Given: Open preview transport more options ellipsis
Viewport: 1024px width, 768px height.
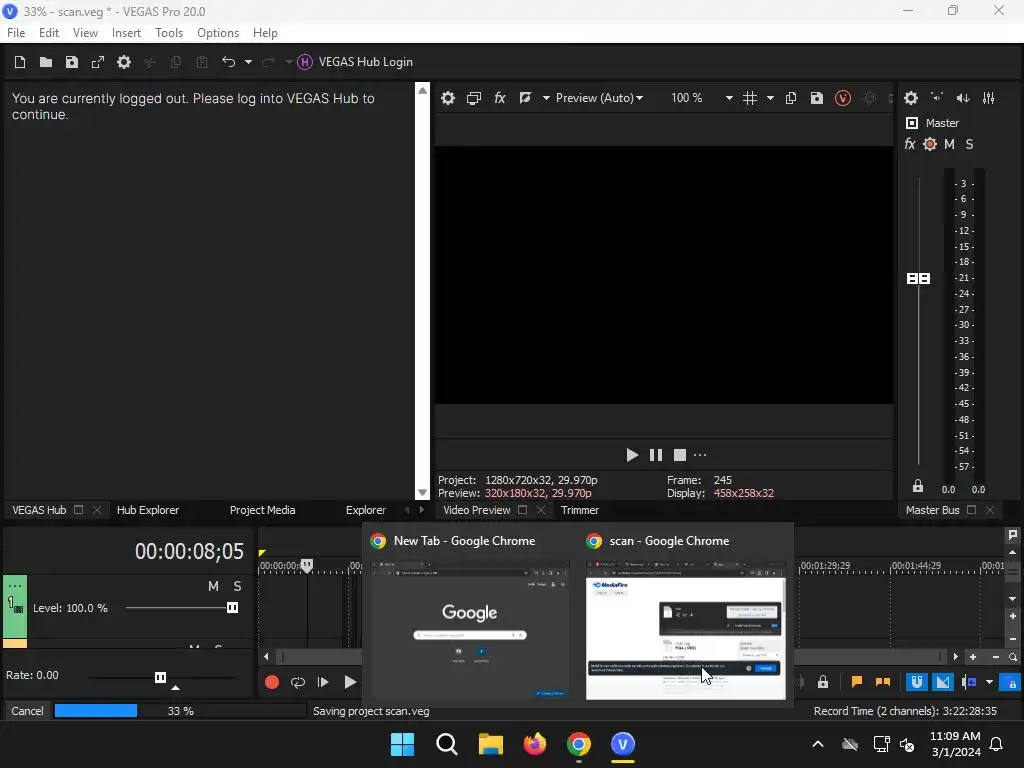Looking at the screenshot, I should [x=700, y=455].
